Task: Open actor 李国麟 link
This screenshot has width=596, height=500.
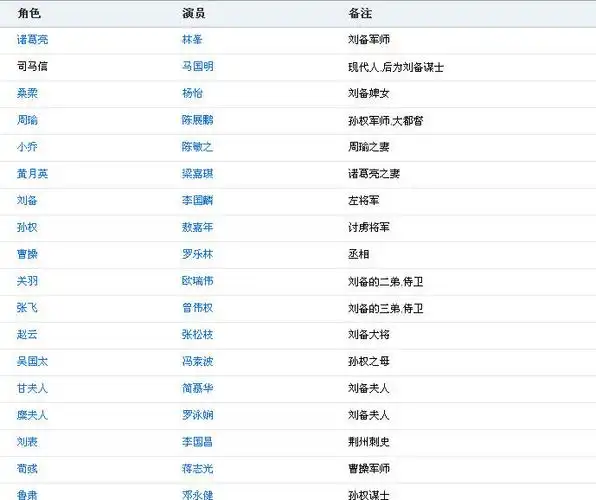Action: coord(198,200)
